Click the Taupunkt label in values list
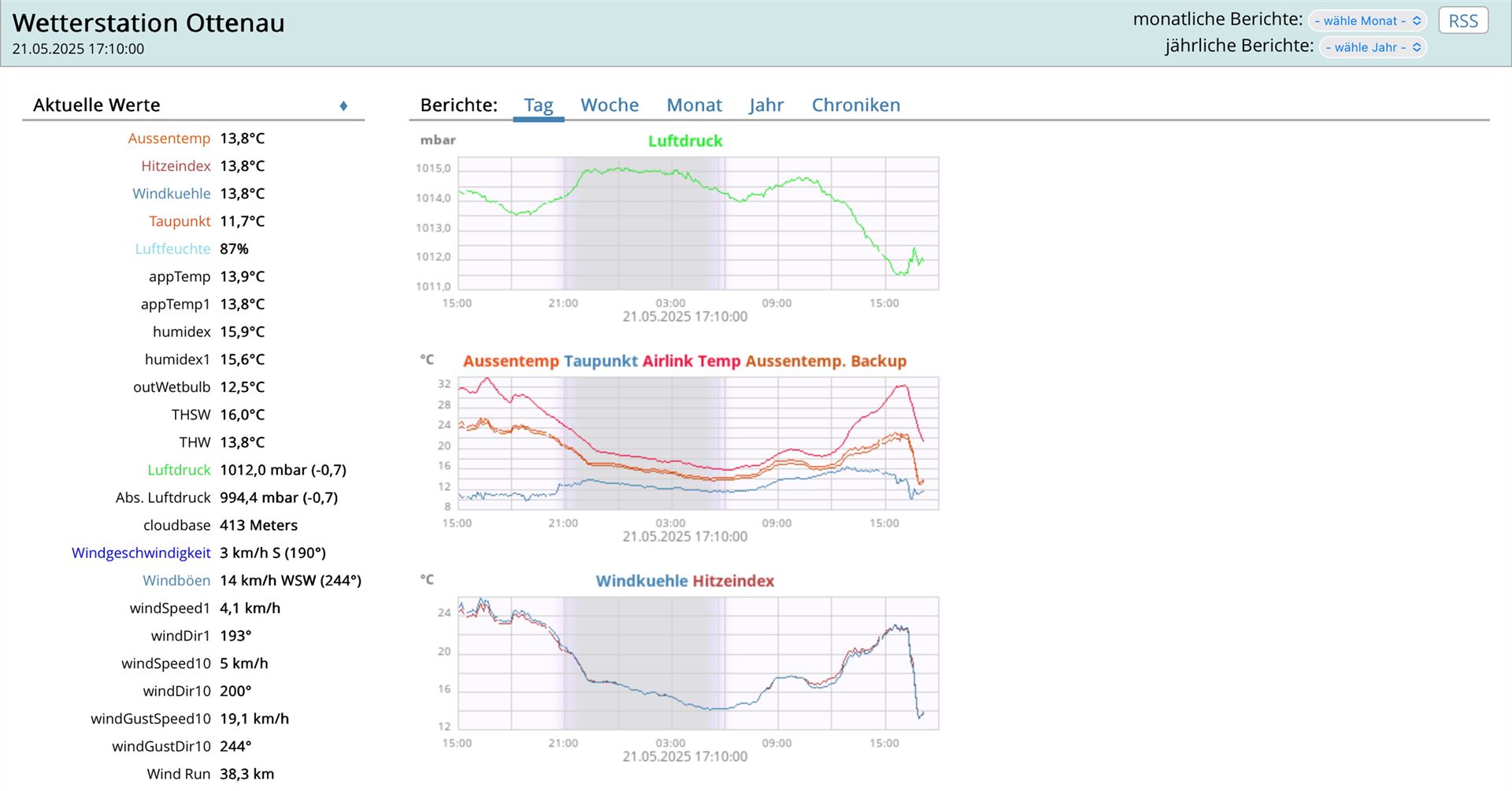1512x791 pixels. [x=180, y=221]
